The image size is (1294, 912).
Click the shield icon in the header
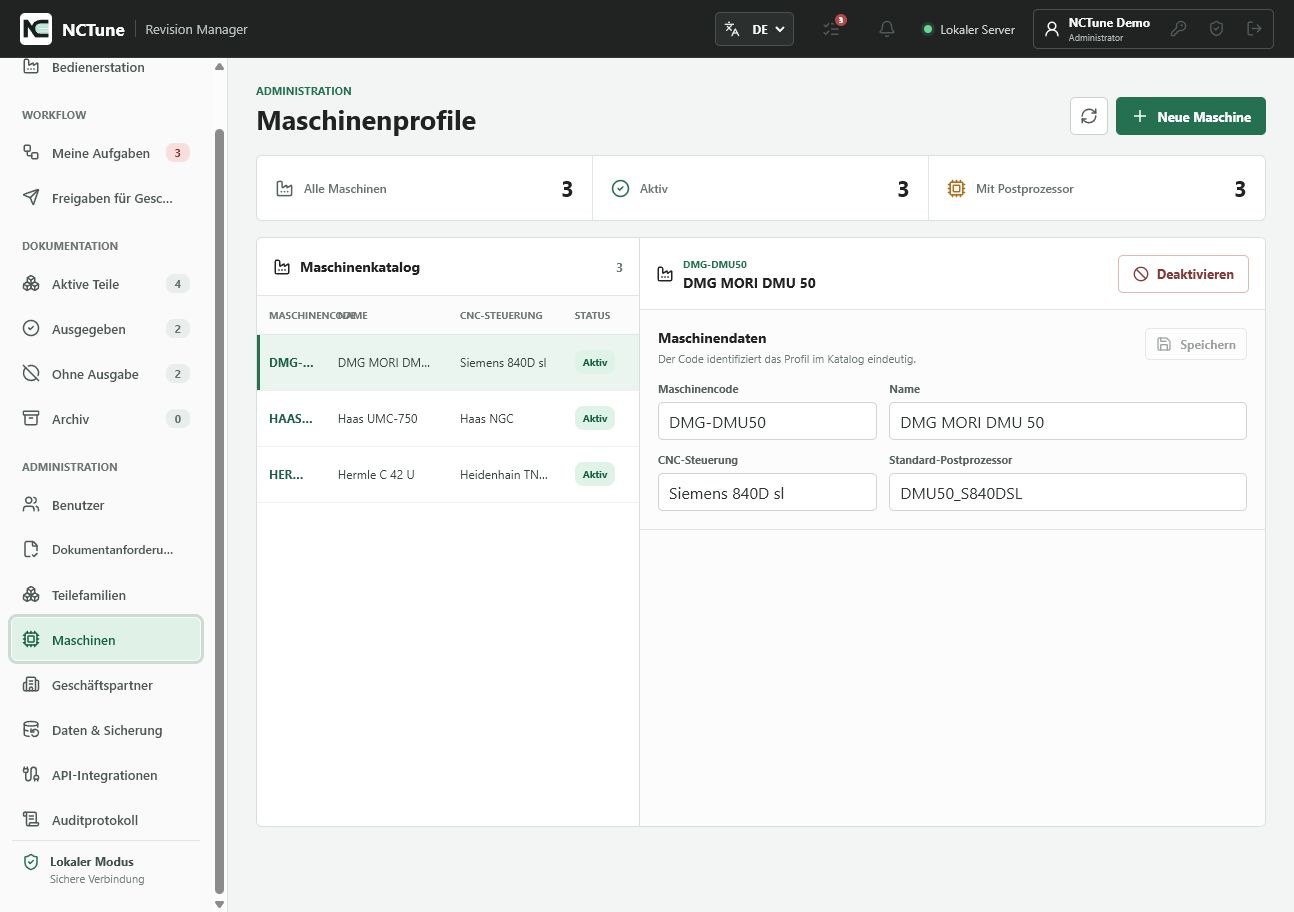(x=1216, y=29)
